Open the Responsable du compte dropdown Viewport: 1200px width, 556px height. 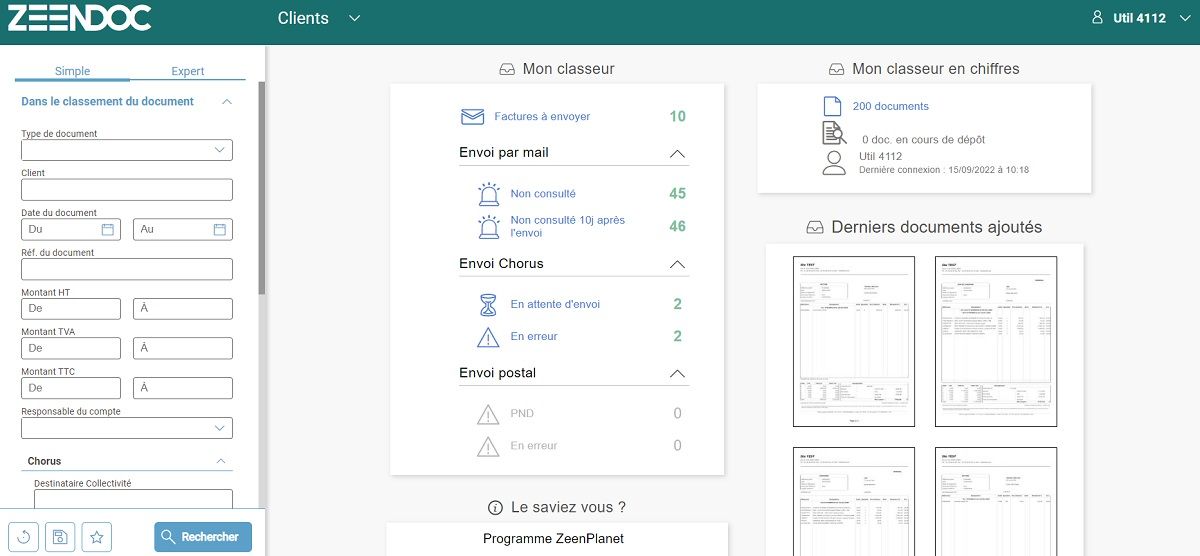[127, 428]
